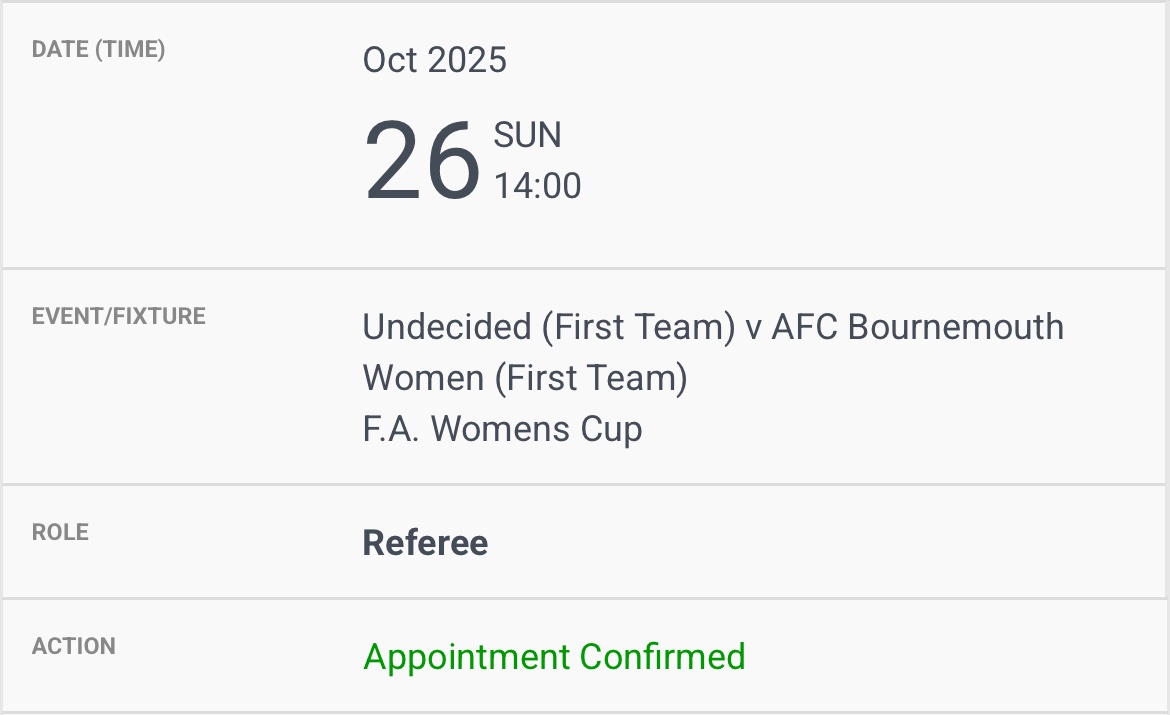This screenshot has height=715, width=1170.
Task: Click the DATE (TIME) row label
Action: coord(98,49)
